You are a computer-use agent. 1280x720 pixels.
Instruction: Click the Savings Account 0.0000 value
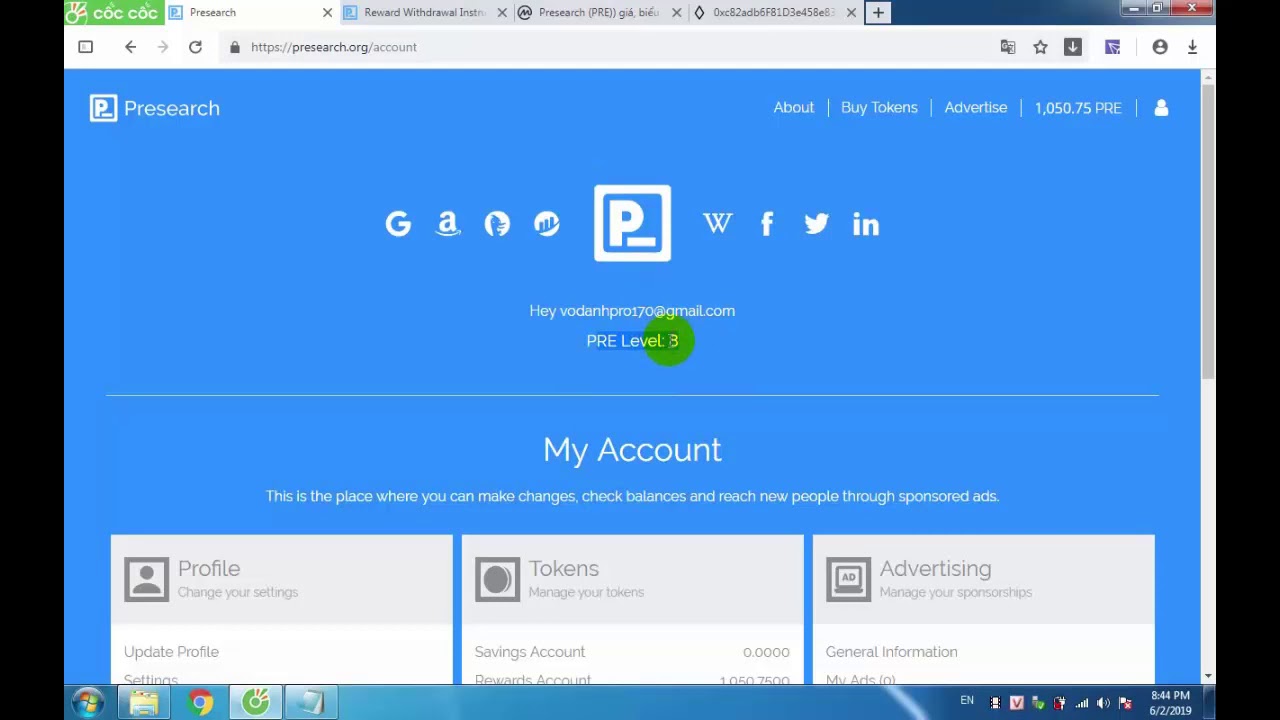[x=766, y=652]
